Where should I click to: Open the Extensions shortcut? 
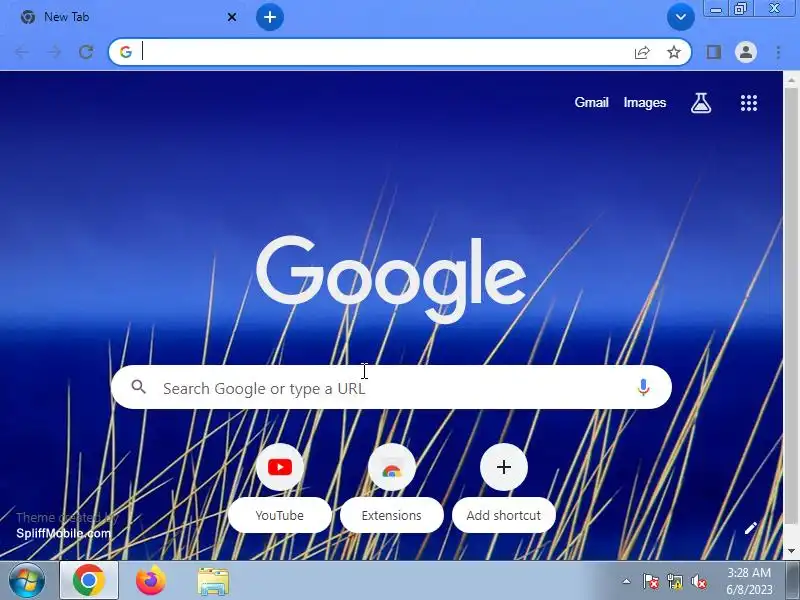391,467
